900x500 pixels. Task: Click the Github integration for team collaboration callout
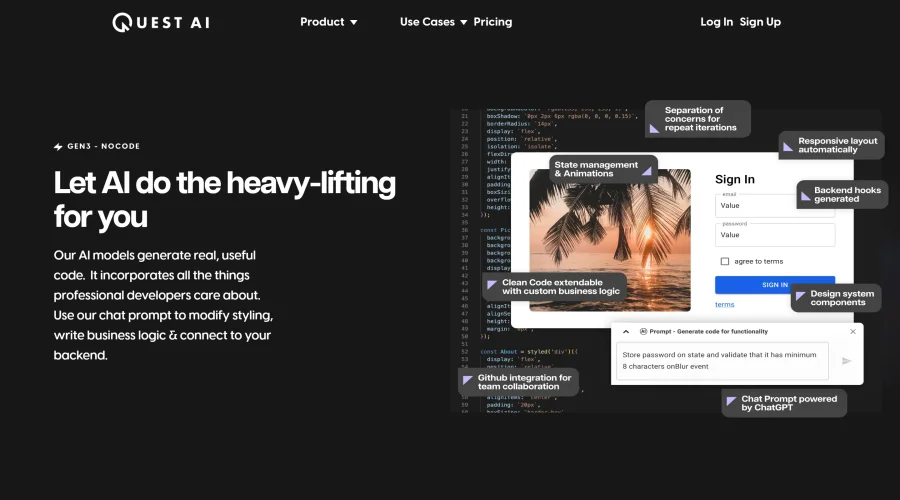518,382
